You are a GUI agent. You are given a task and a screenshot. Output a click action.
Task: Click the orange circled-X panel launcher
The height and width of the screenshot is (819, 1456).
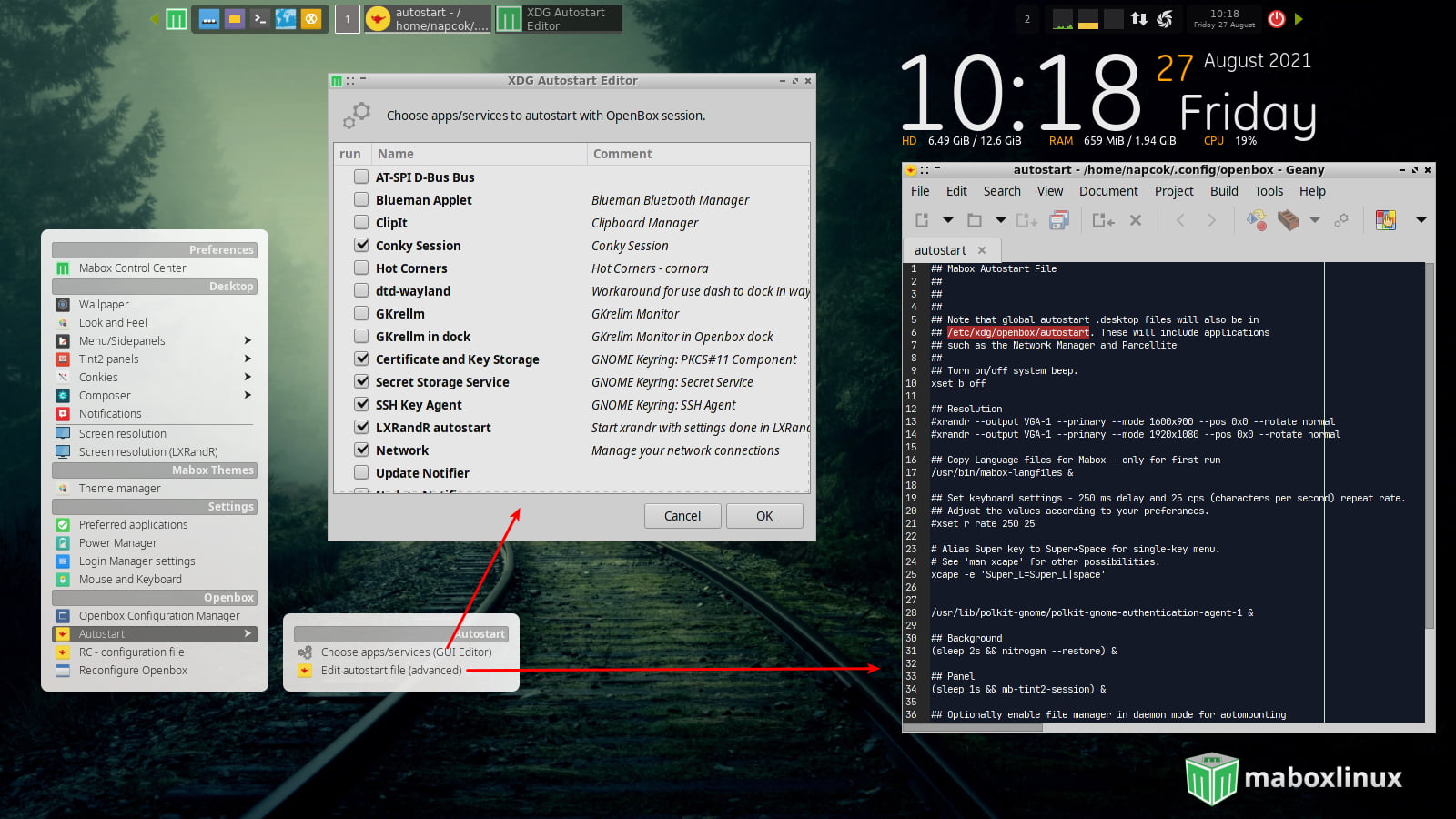[x=311, y=18]
